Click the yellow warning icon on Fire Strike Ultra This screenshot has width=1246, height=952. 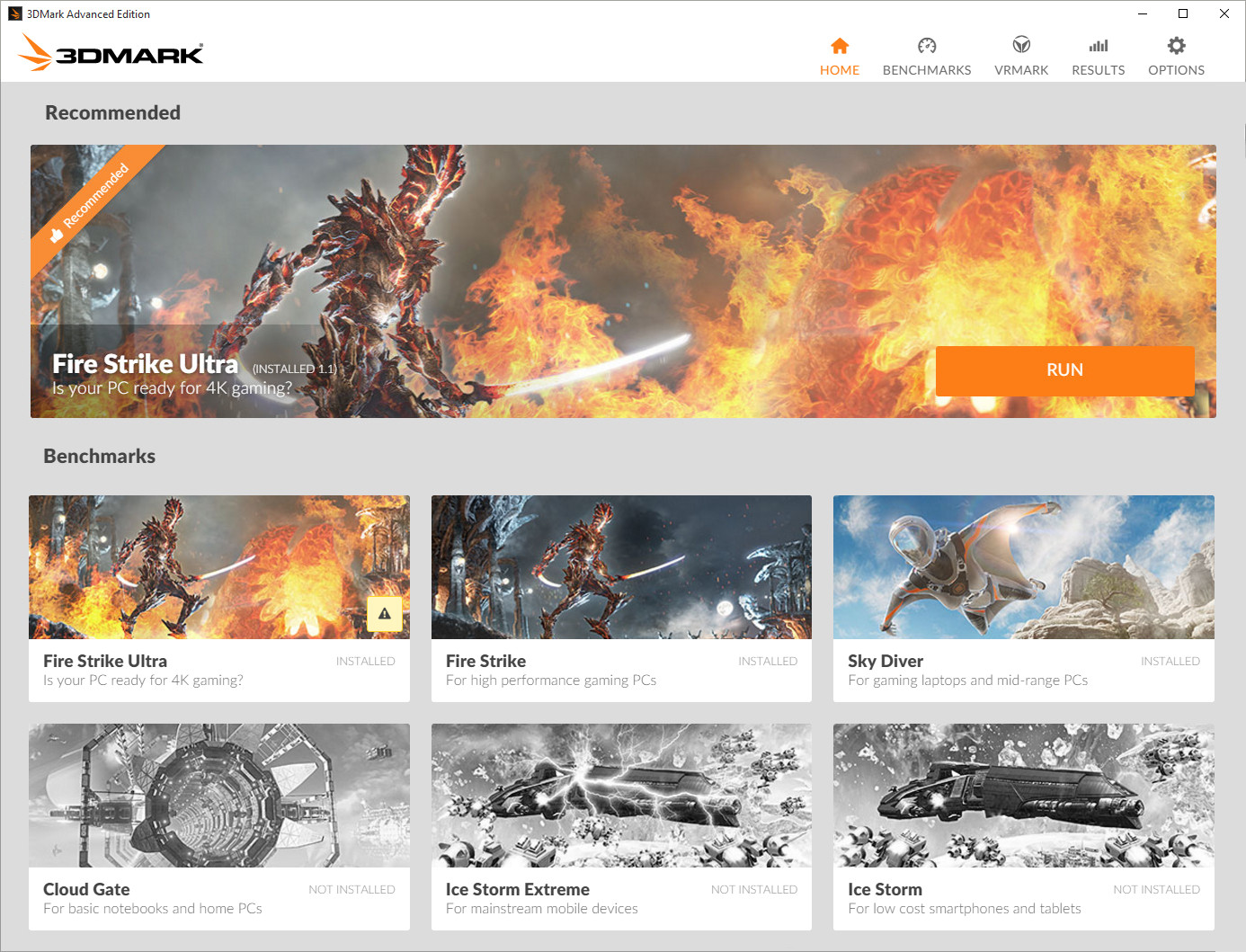pyautogui.click(x=384, y=614)
